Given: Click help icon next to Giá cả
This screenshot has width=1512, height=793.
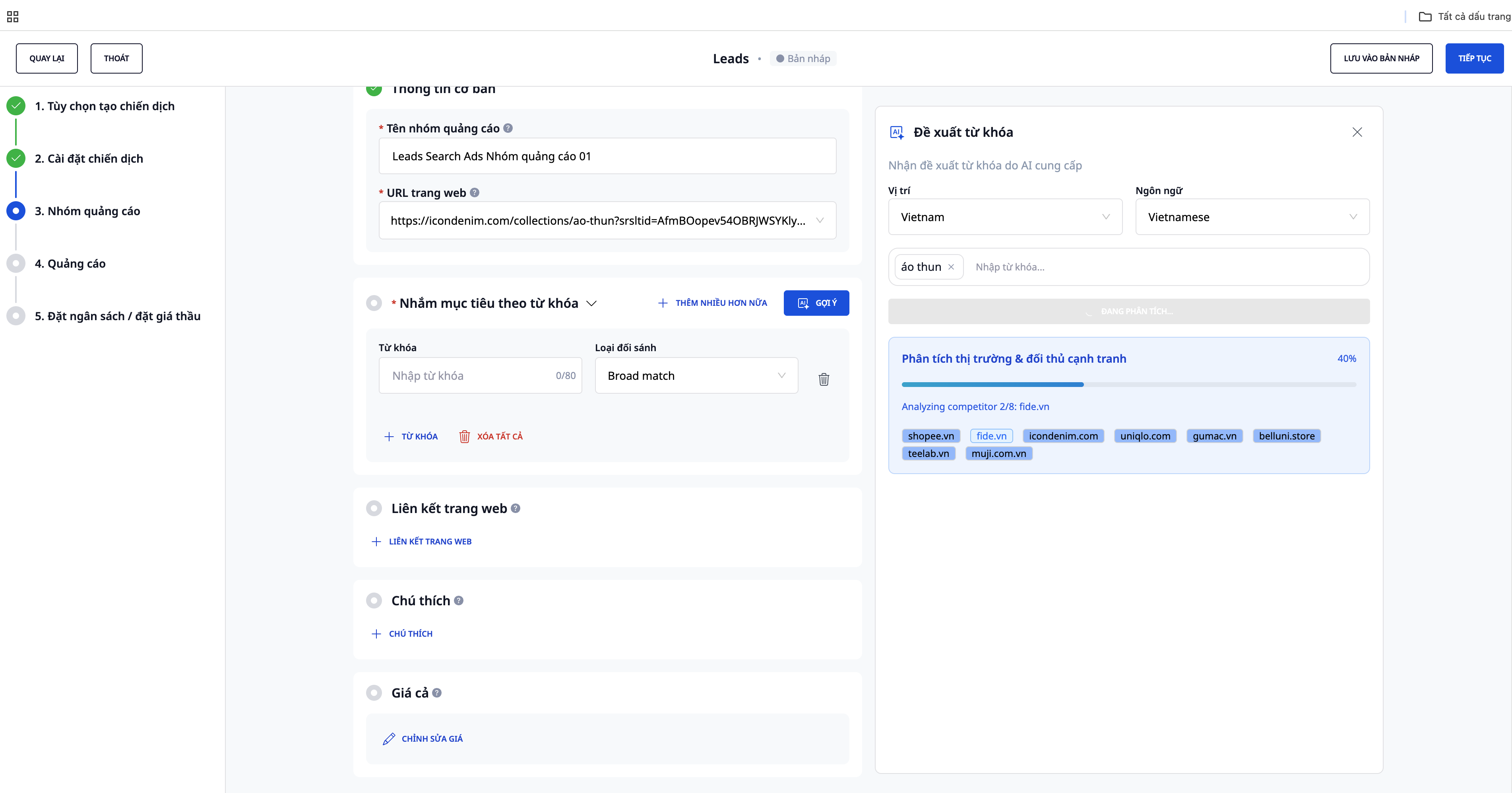Looking at the screenshot, I should point(437,692).
